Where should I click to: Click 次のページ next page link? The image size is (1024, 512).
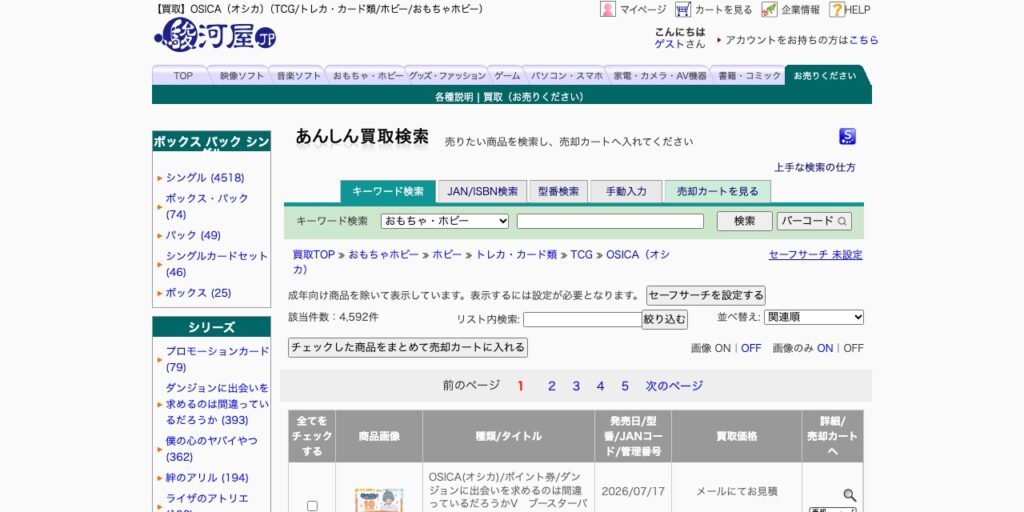[x=674, y=386]
